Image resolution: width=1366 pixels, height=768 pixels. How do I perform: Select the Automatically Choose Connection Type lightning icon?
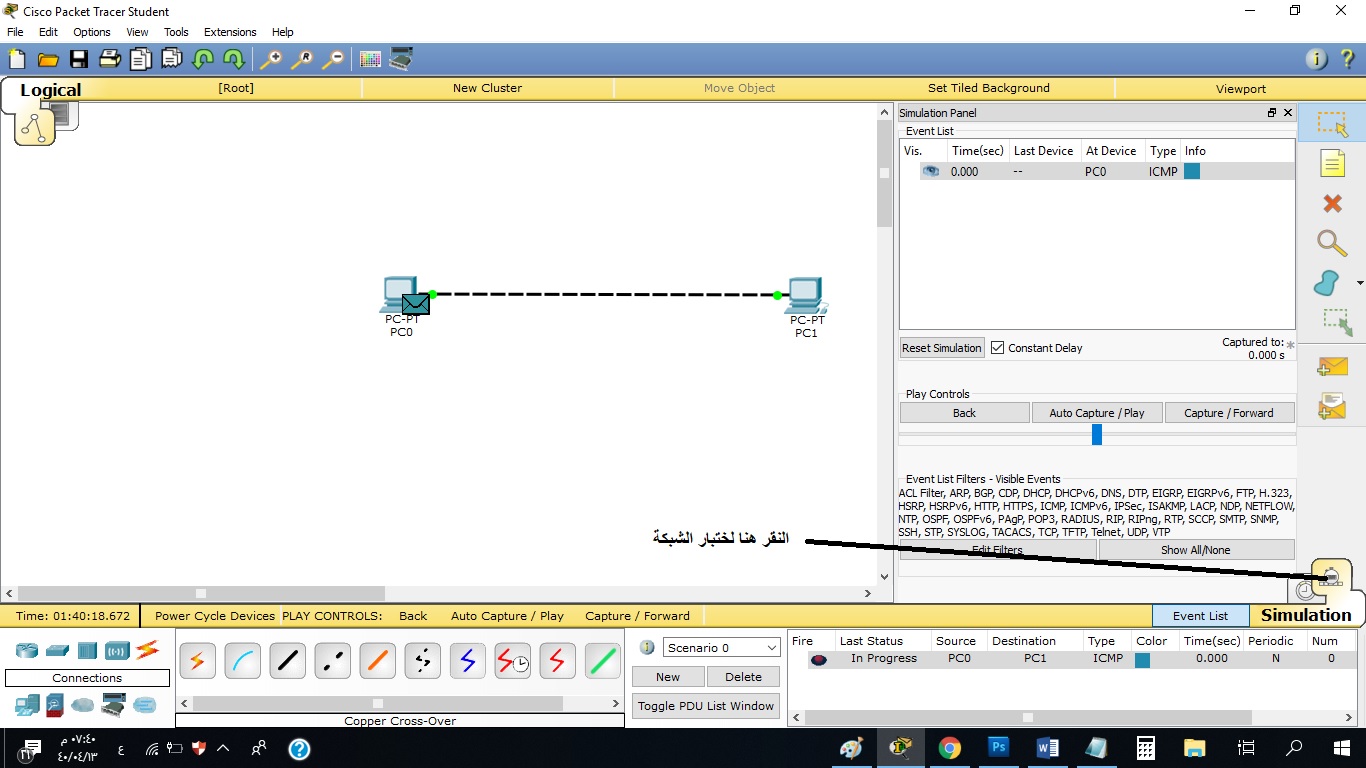click(197, 660)
